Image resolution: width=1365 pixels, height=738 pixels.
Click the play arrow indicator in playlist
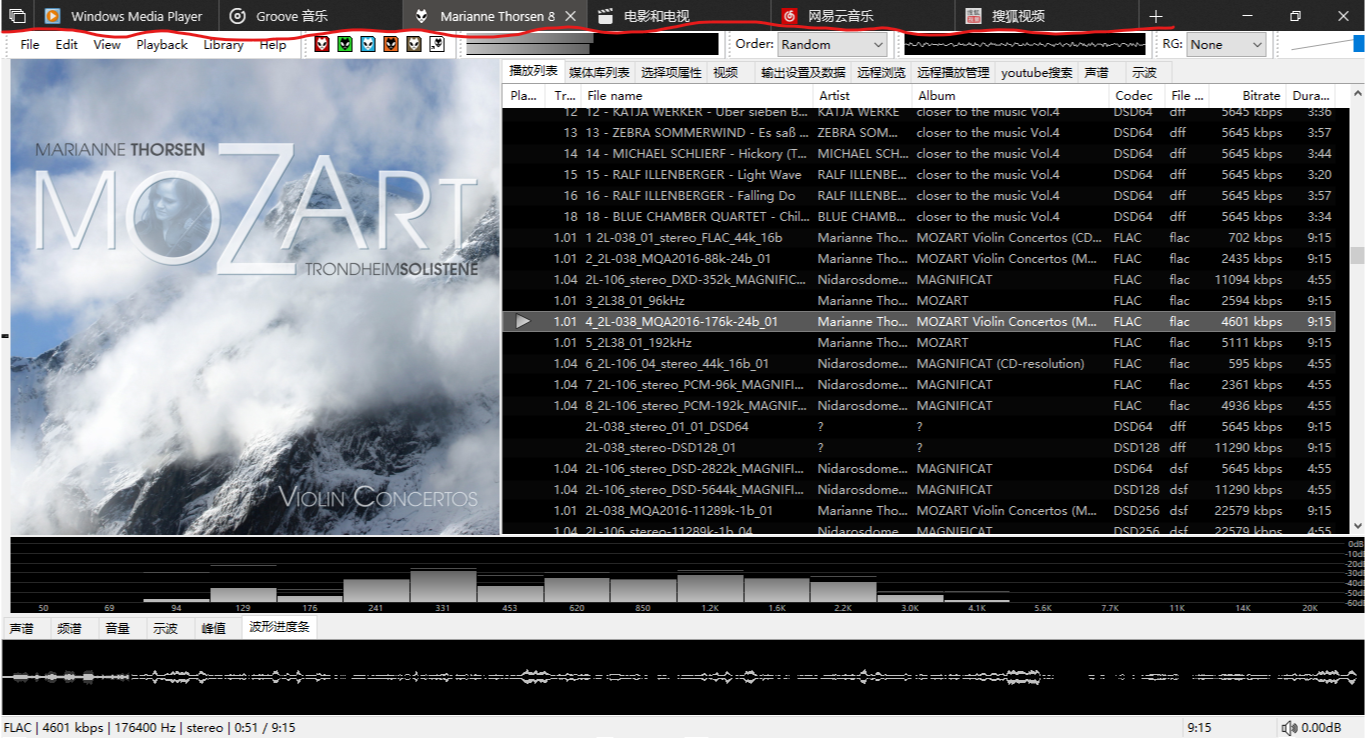523,321
